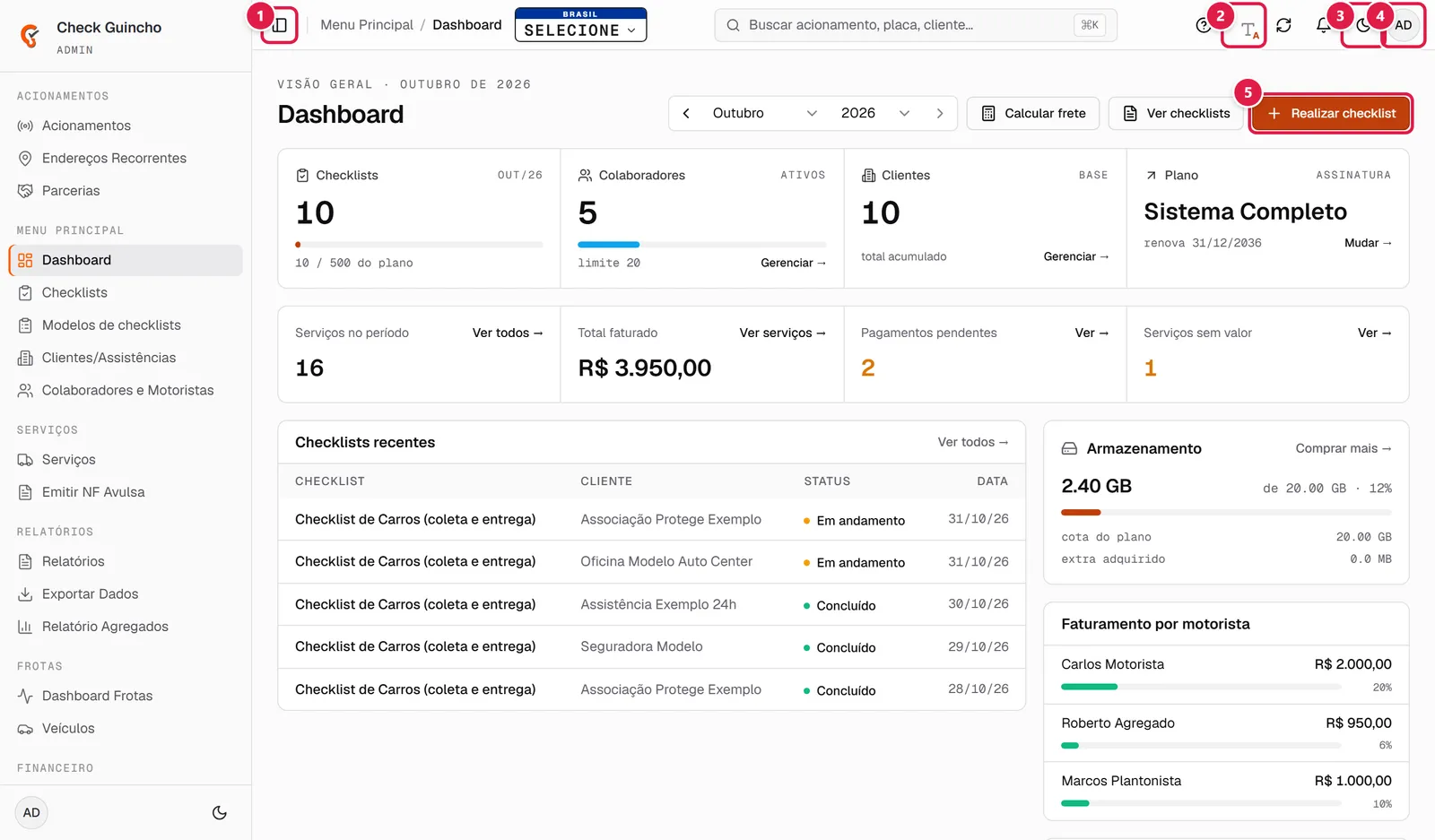Click Gerenciar link in Clientes card
Image resolution: width=1435 pixels, height=840 pixels.
1076,256
